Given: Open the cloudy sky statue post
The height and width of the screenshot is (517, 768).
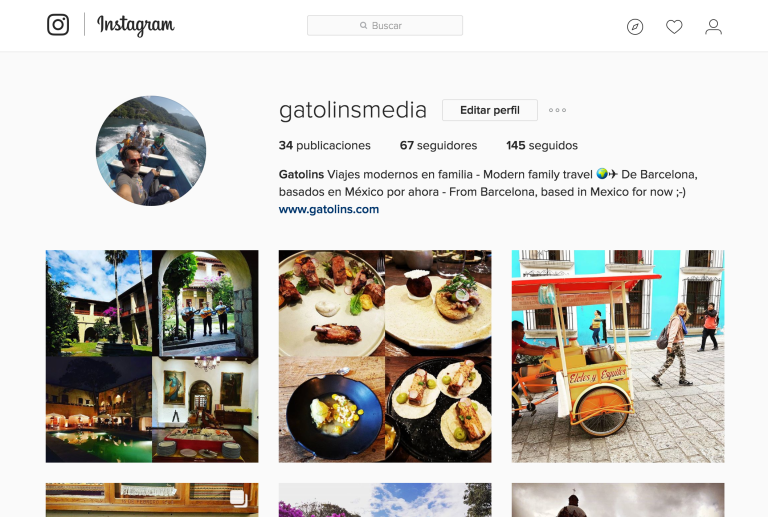Looking at the screenshot, I should tap(618, 500).
